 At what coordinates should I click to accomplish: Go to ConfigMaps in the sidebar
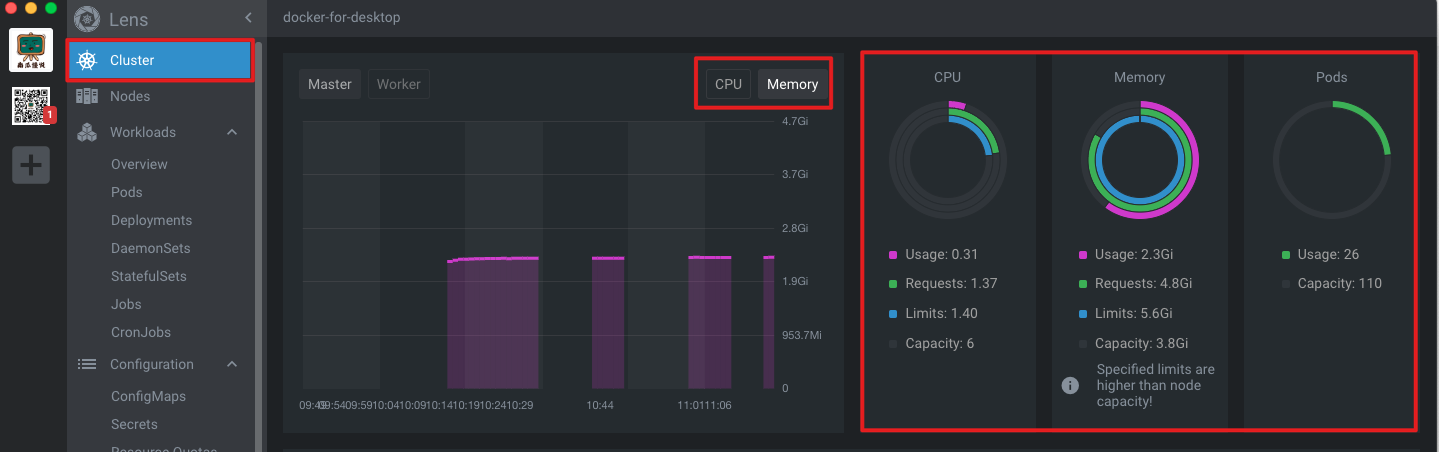pyautogui.click(x=148, y=396)
